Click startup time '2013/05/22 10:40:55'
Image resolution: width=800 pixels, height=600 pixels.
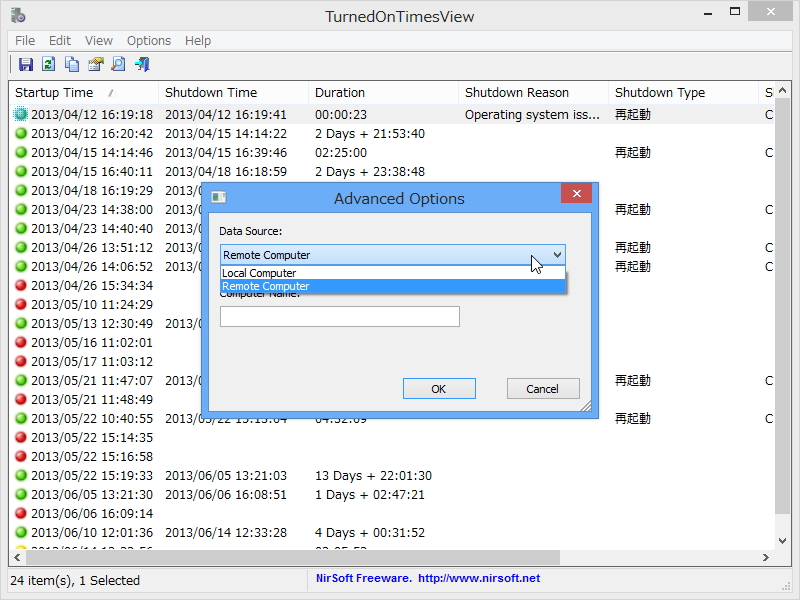(92, 418)
